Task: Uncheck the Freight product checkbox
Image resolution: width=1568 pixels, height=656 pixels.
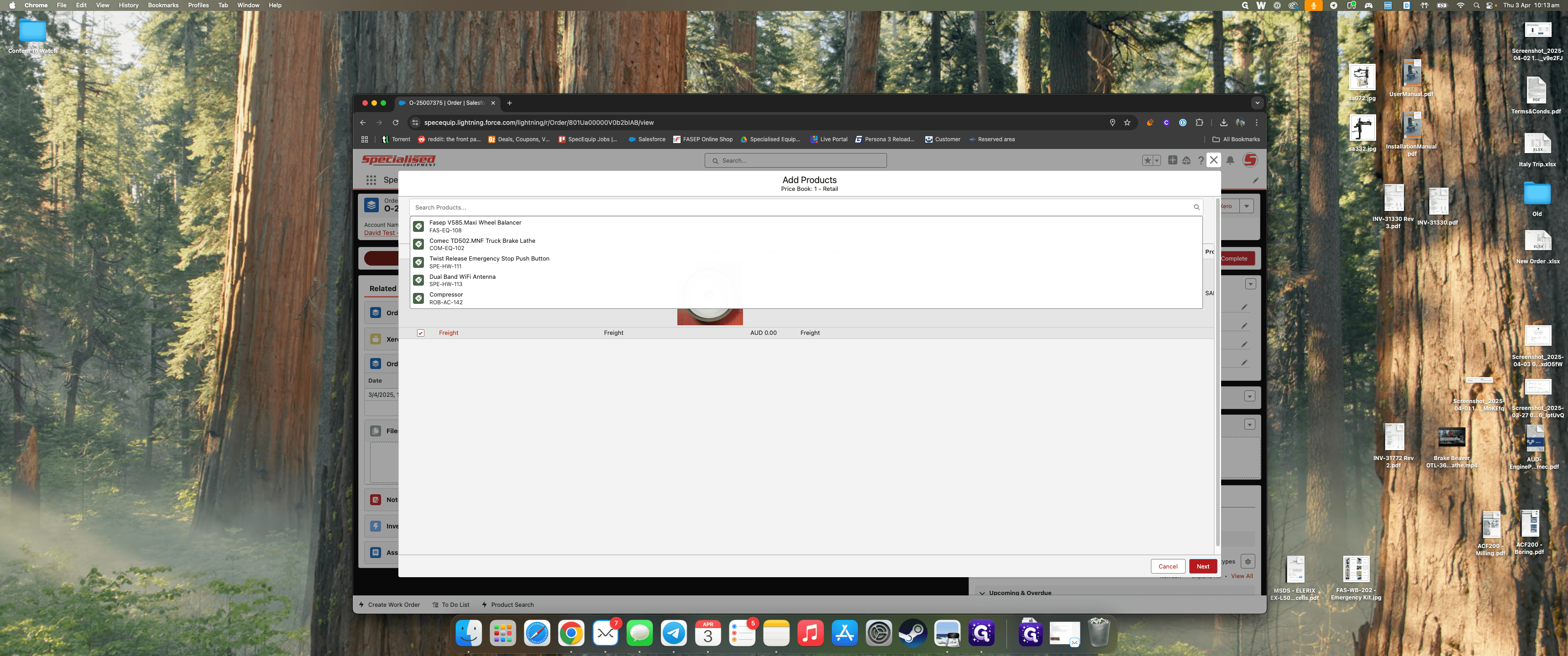Action: tap(420, 333)
